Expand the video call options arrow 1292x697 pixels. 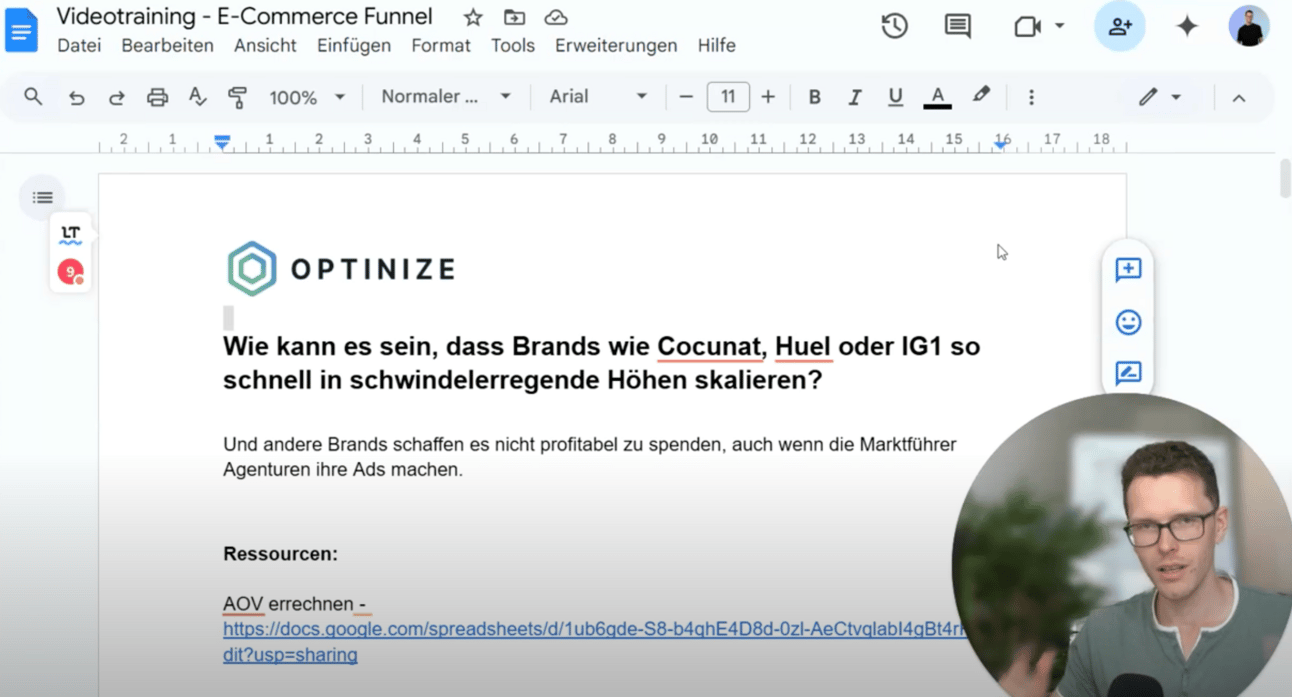tap(1060, 27)
